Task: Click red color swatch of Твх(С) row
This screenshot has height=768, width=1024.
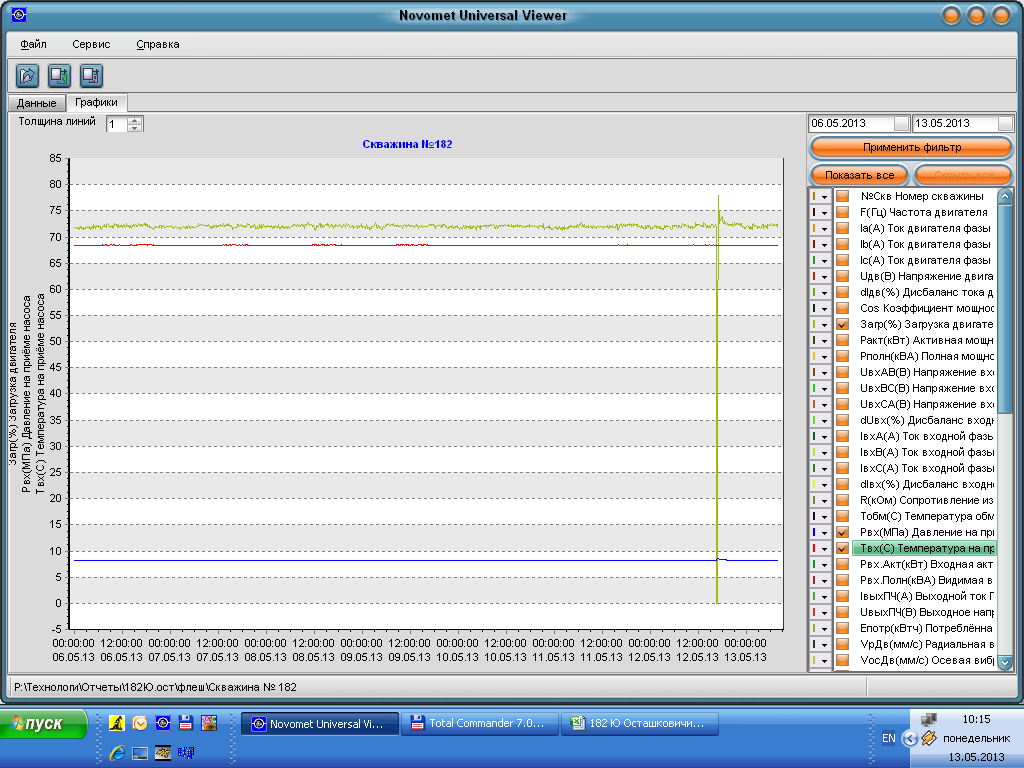Action: (x=814, y=549)
